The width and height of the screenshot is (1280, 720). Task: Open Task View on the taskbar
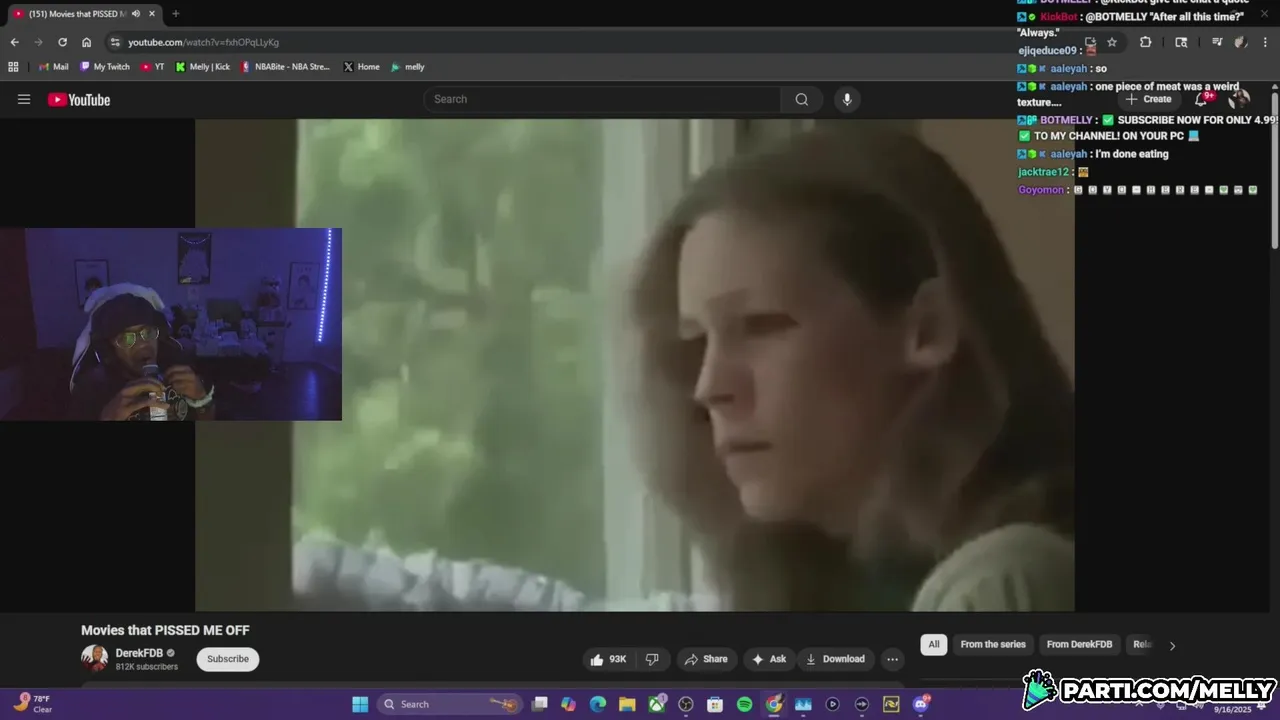click(x=540, y=704)
